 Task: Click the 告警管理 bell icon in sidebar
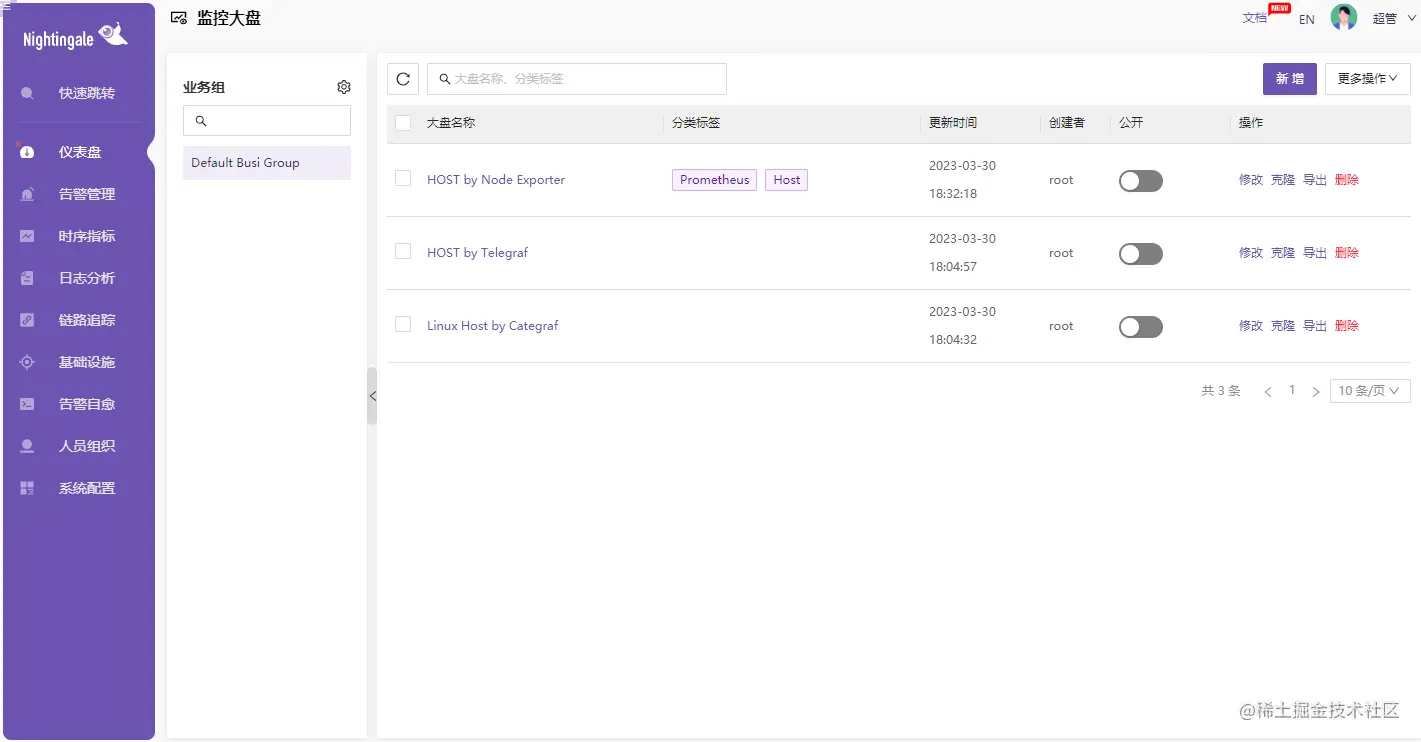click(27, 194)
